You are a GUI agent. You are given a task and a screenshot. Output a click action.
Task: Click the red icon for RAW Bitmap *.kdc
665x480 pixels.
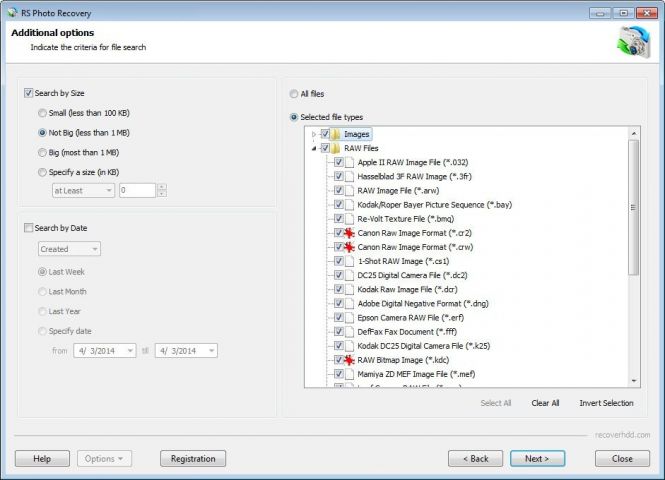(349, 360)
